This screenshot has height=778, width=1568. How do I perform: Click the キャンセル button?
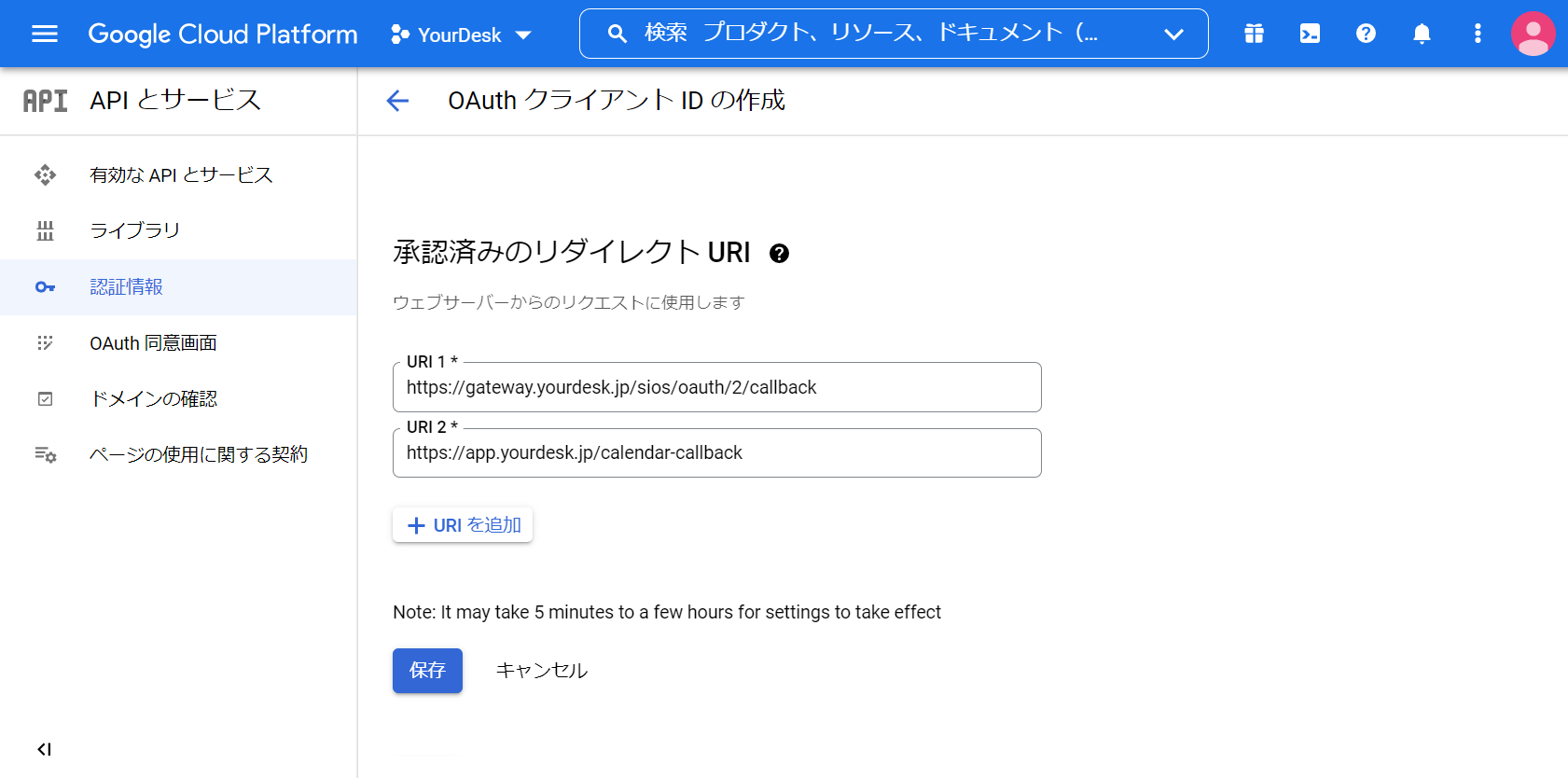coord(541,671)
